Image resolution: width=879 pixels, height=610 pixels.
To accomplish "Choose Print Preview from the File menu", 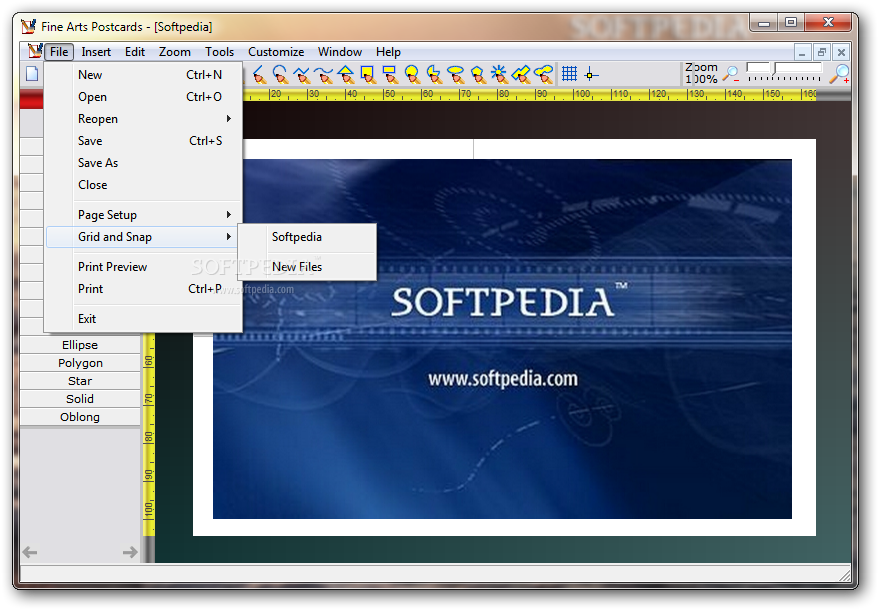I will 144,266.
